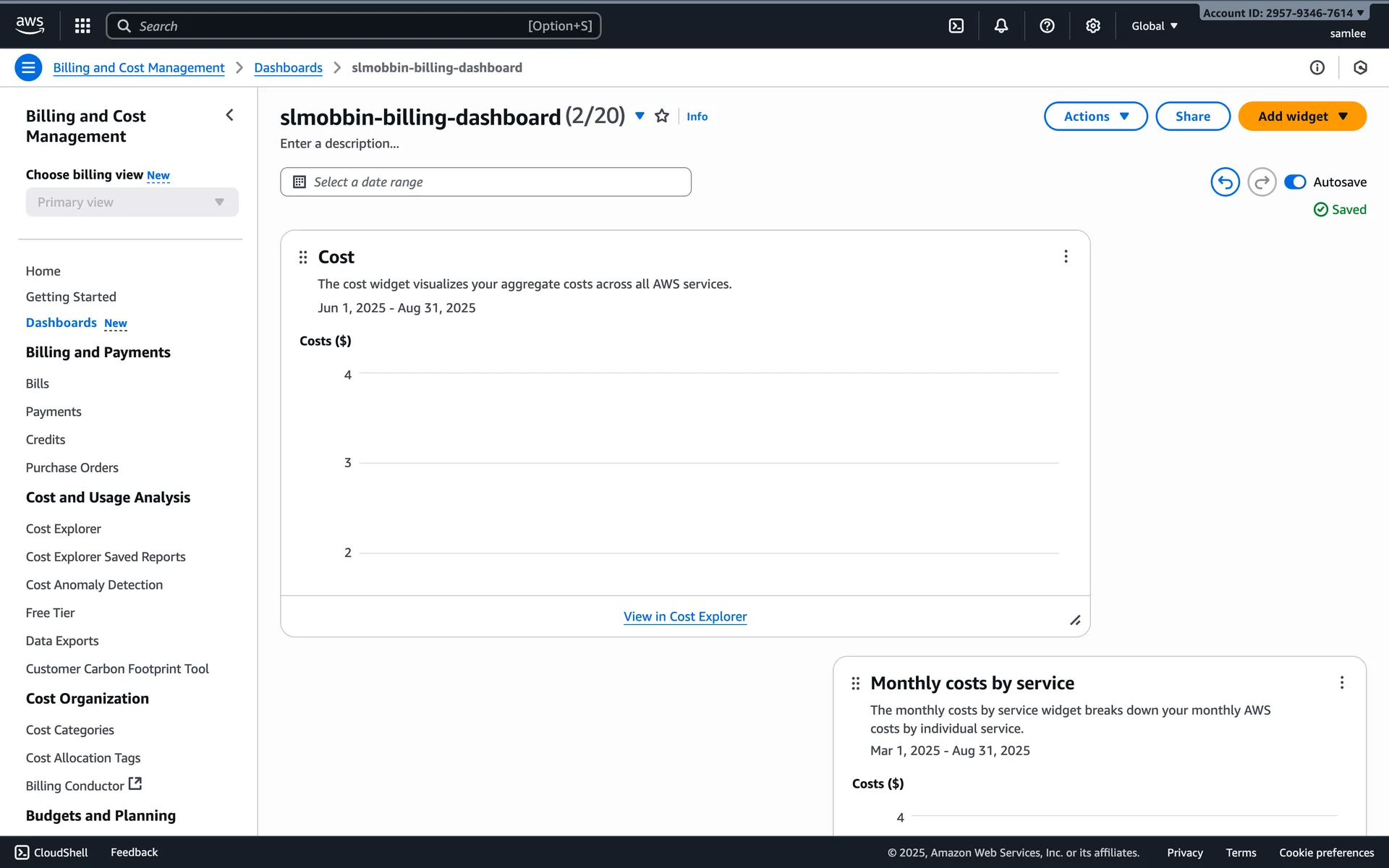Open Cost widget three-dot options menu

1066,257
